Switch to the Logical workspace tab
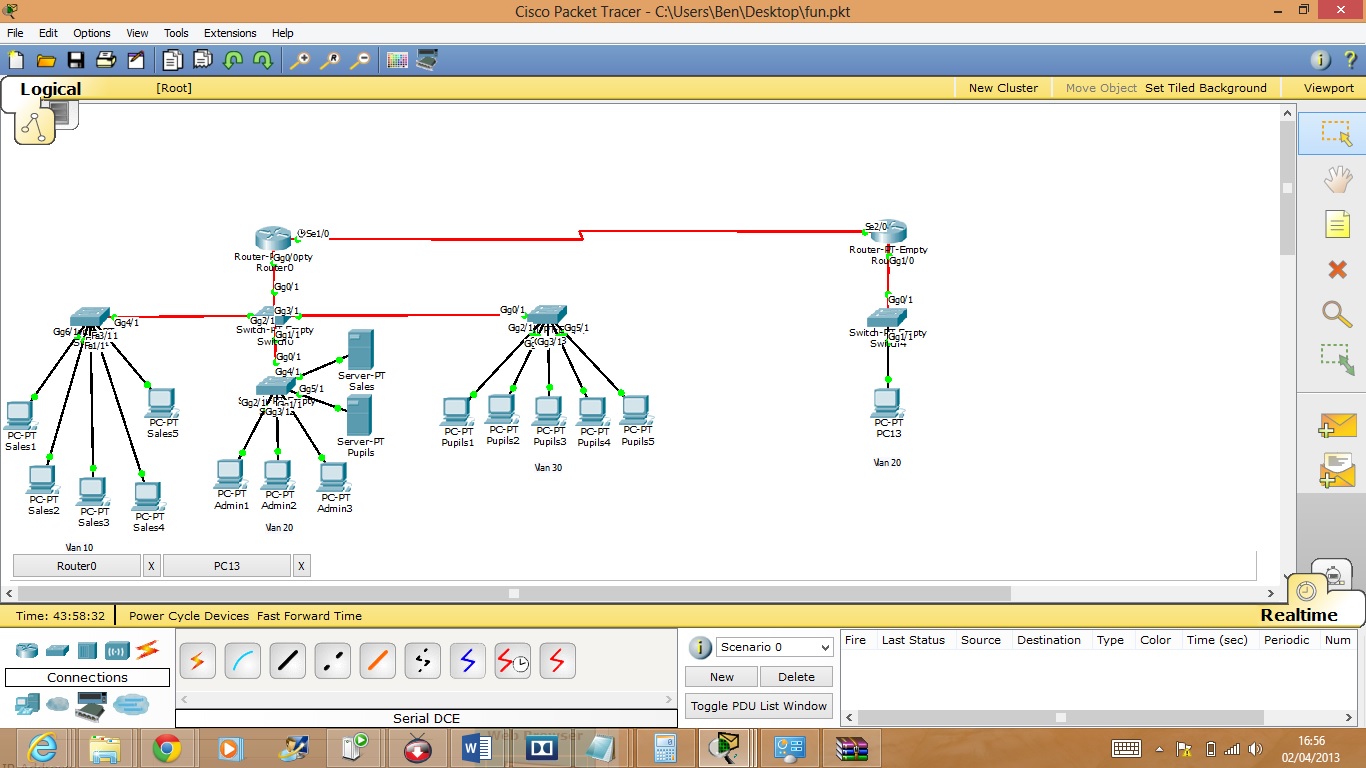The width and height of the screenshot is (1366, 768). (50, 89)
